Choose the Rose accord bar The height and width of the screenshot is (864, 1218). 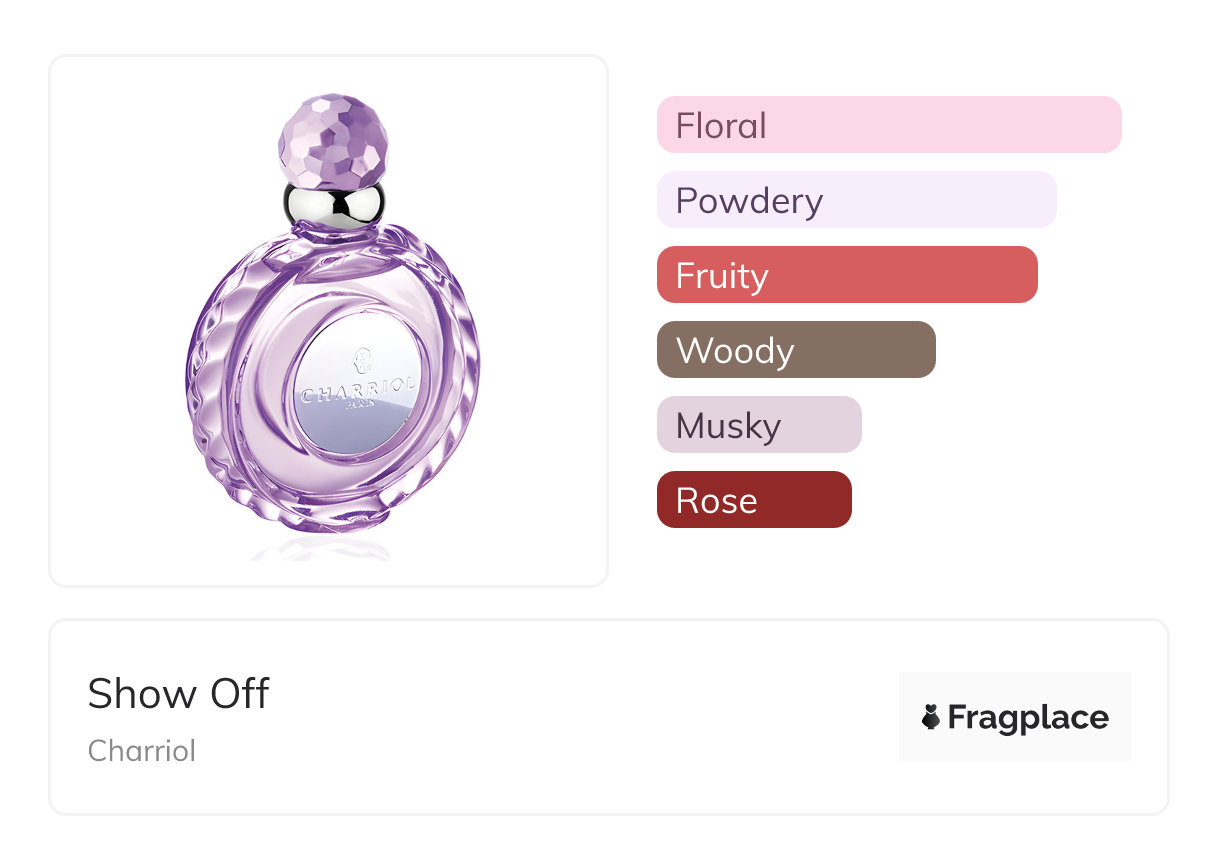click(x=754, y=500)
